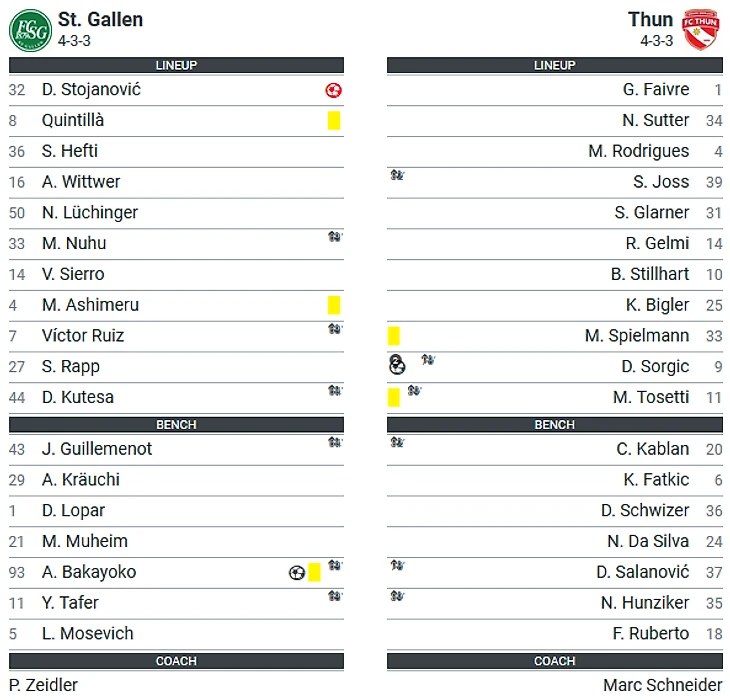Select the Thun BENCH header

tap(554, 424)
